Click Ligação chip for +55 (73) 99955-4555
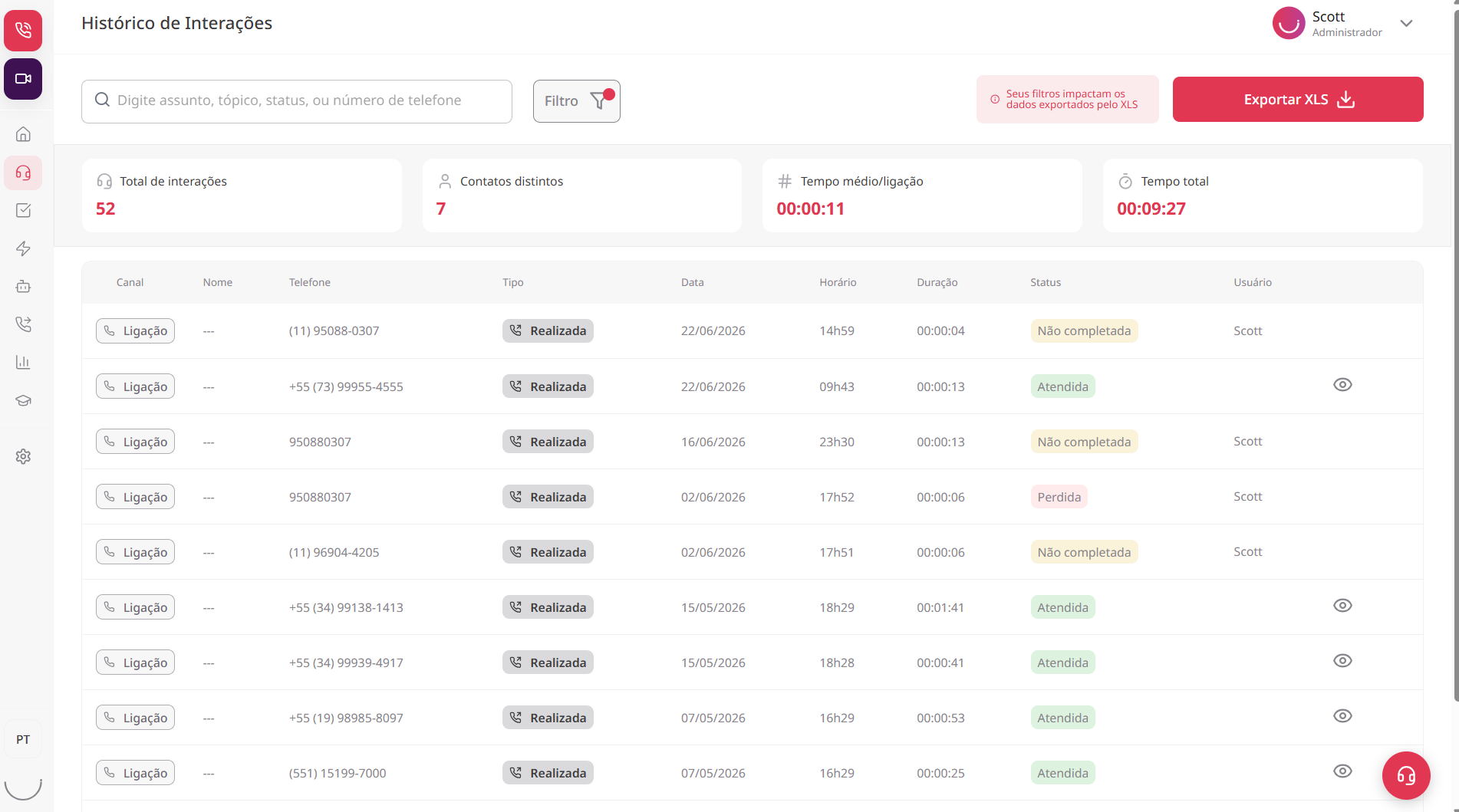Screen dimensions: 1459x812 click(x=135, y=386)
